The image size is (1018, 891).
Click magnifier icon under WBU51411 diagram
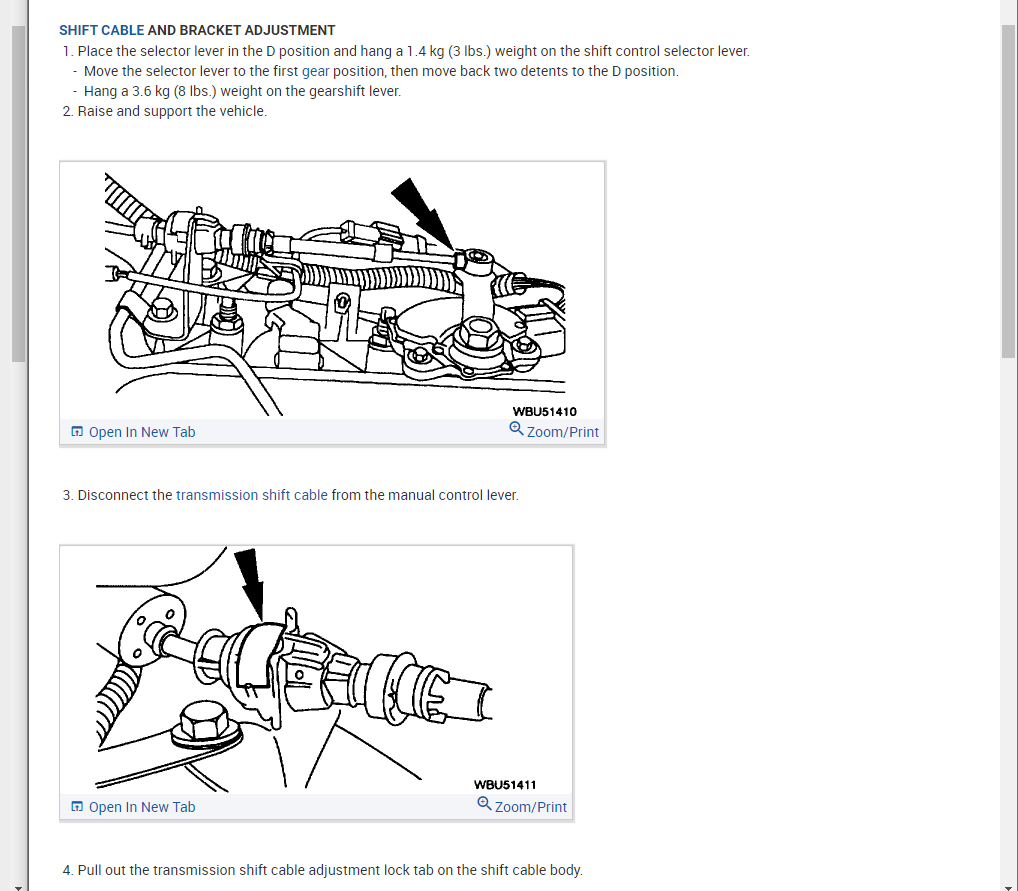[484, 803]
